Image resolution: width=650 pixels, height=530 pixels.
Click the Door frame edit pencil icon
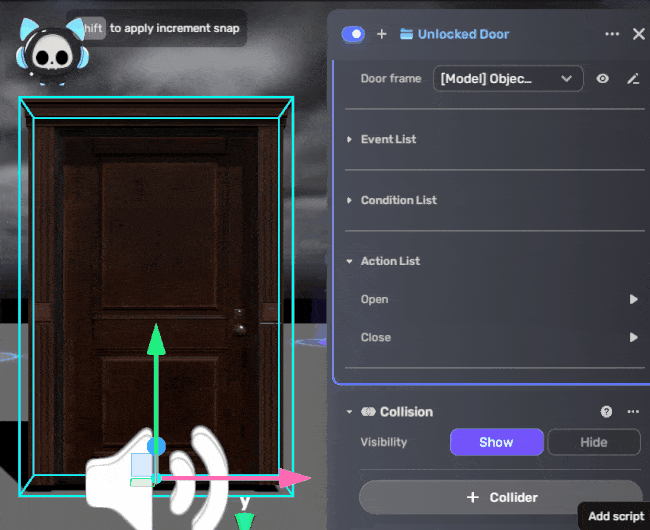(632, 78)
